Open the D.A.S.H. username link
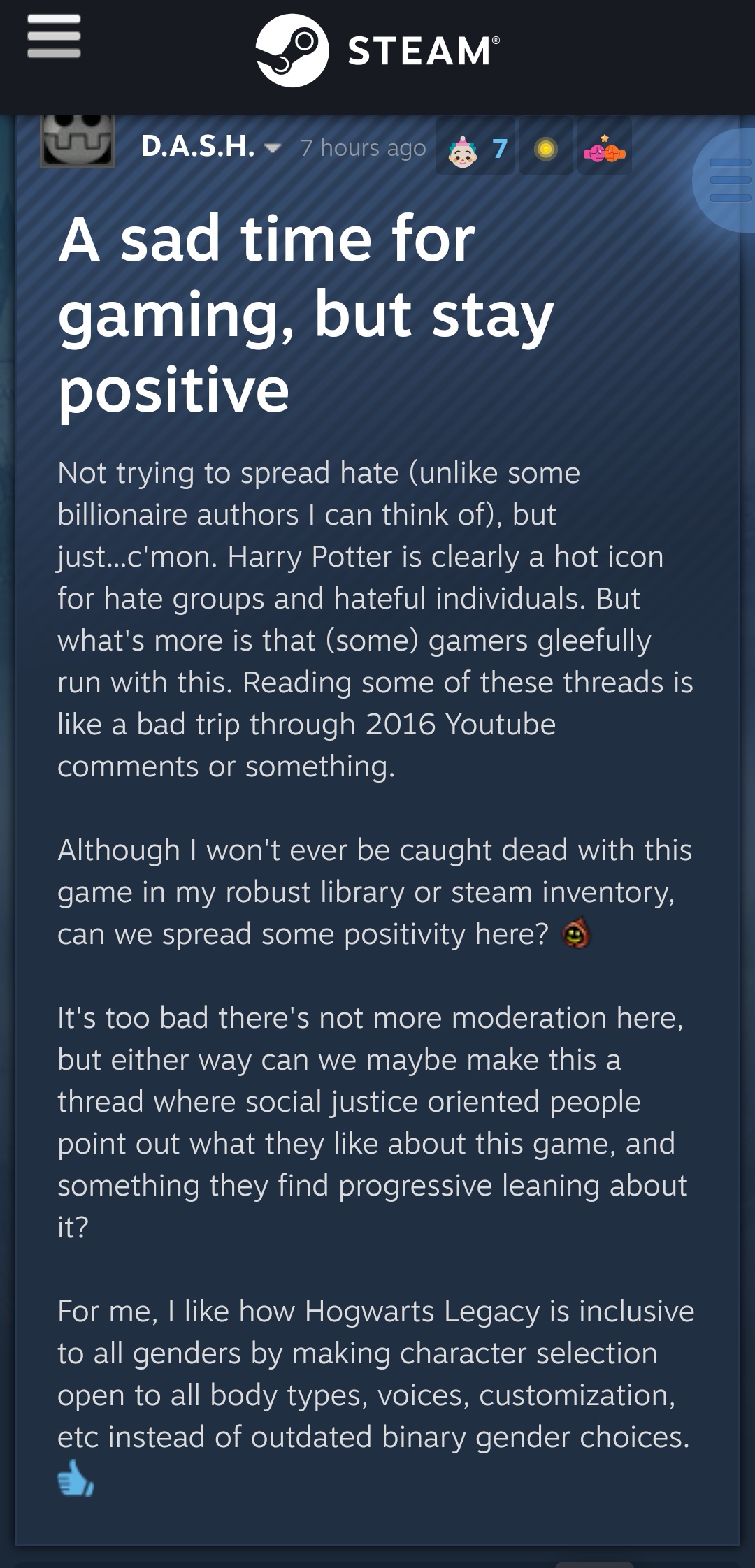Viewport: 755px width, 1568px height. (x=197, y=147)
